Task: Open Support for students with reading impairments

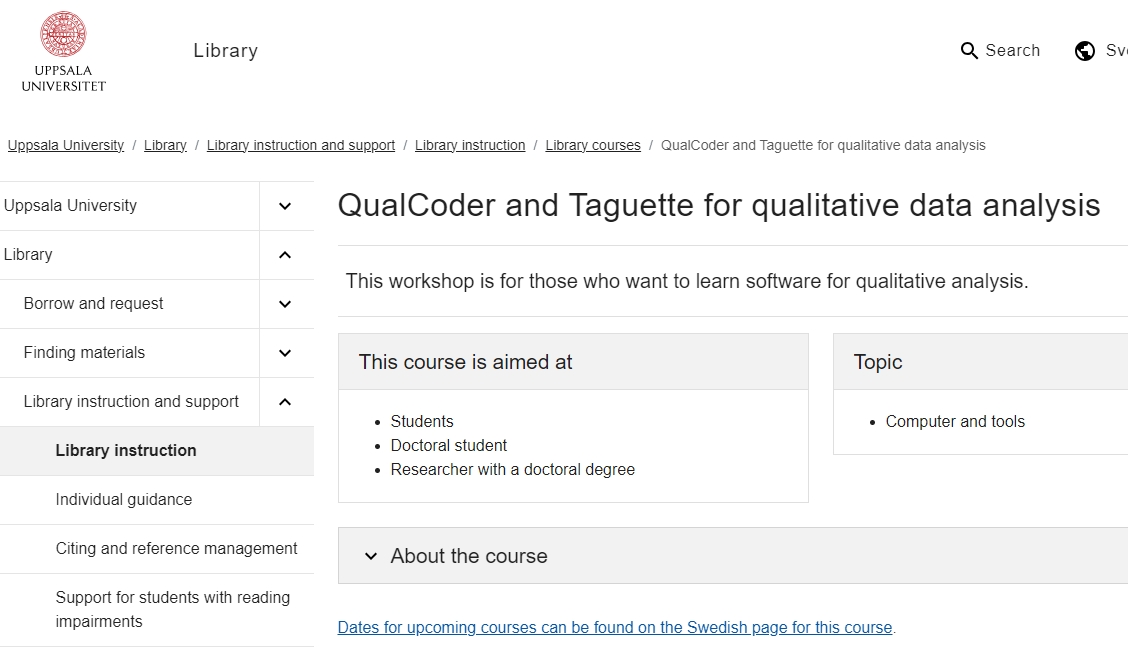Action: [x=173, y=609]
